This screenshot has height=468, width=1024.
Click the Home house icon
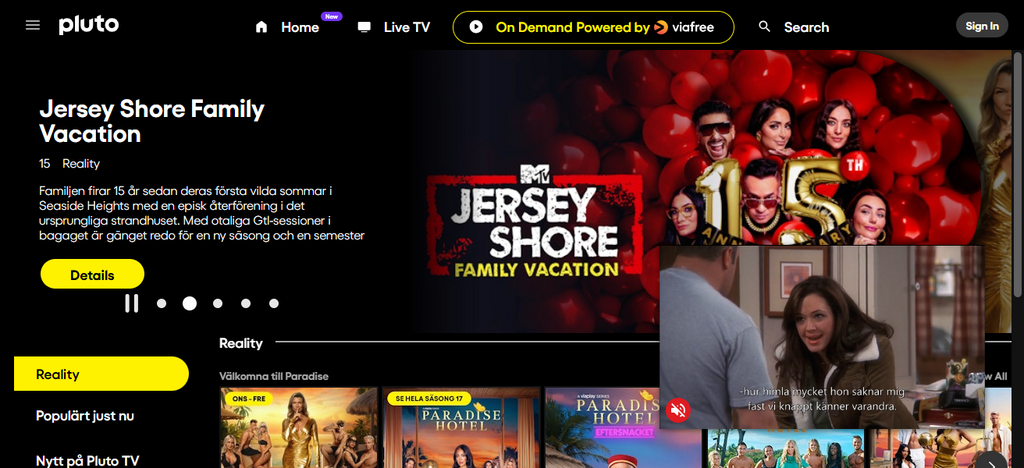pos(261,27)
